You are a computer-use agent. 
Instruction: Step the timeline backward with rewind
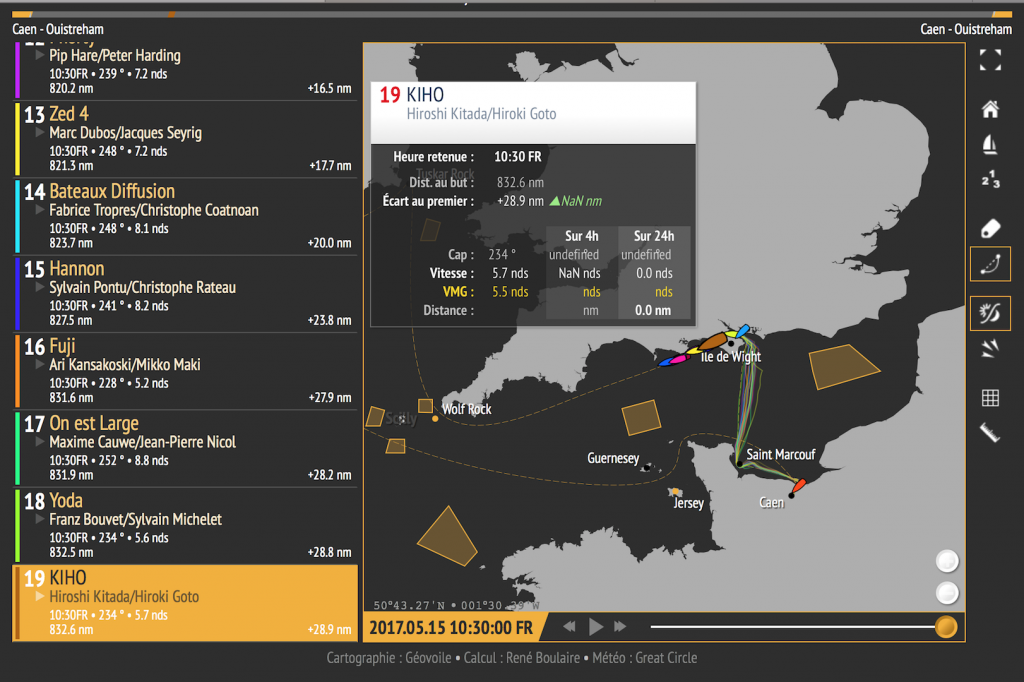click(569, 627)
